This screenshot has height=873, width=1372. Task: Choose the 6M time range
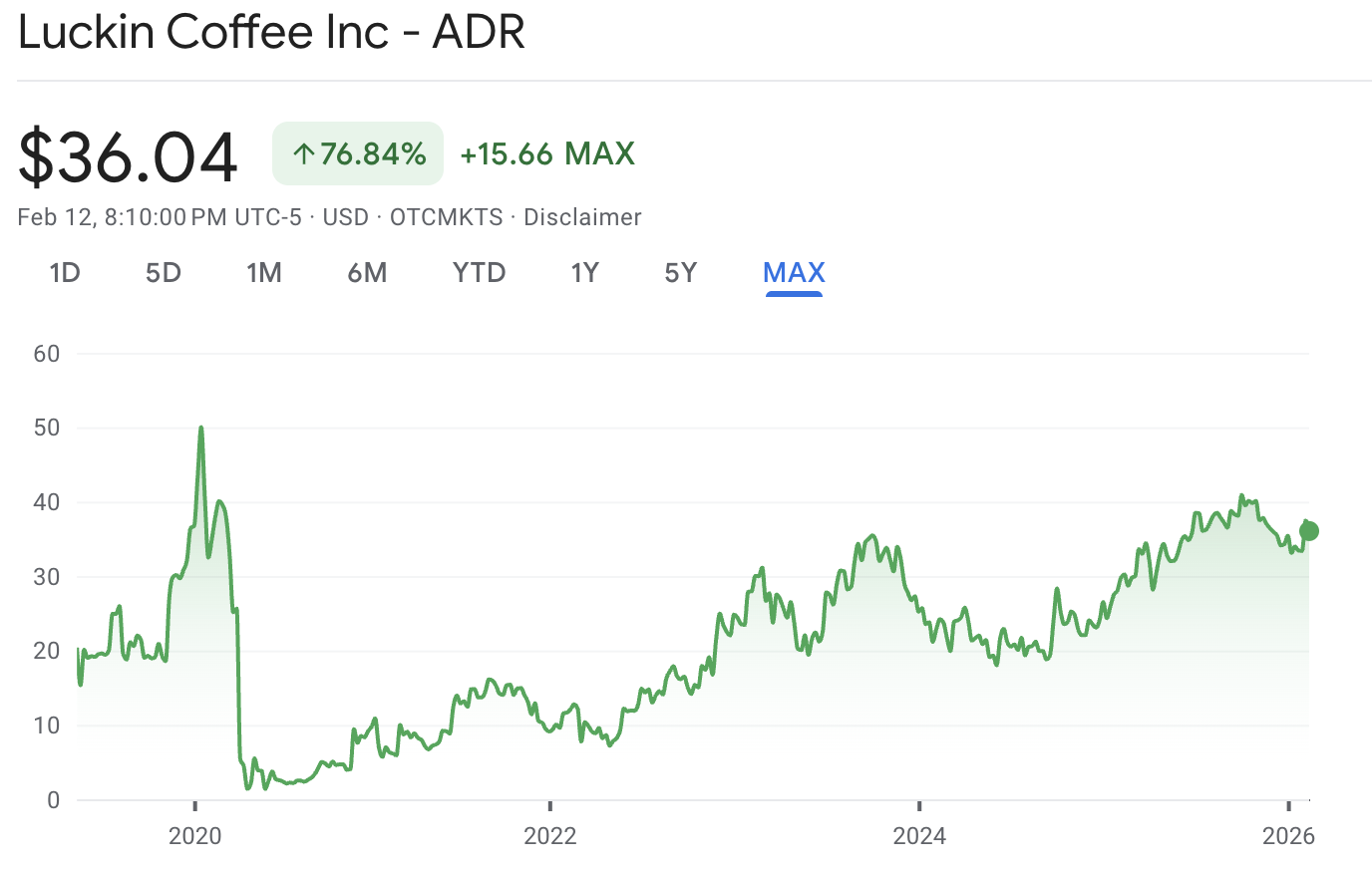367,273
